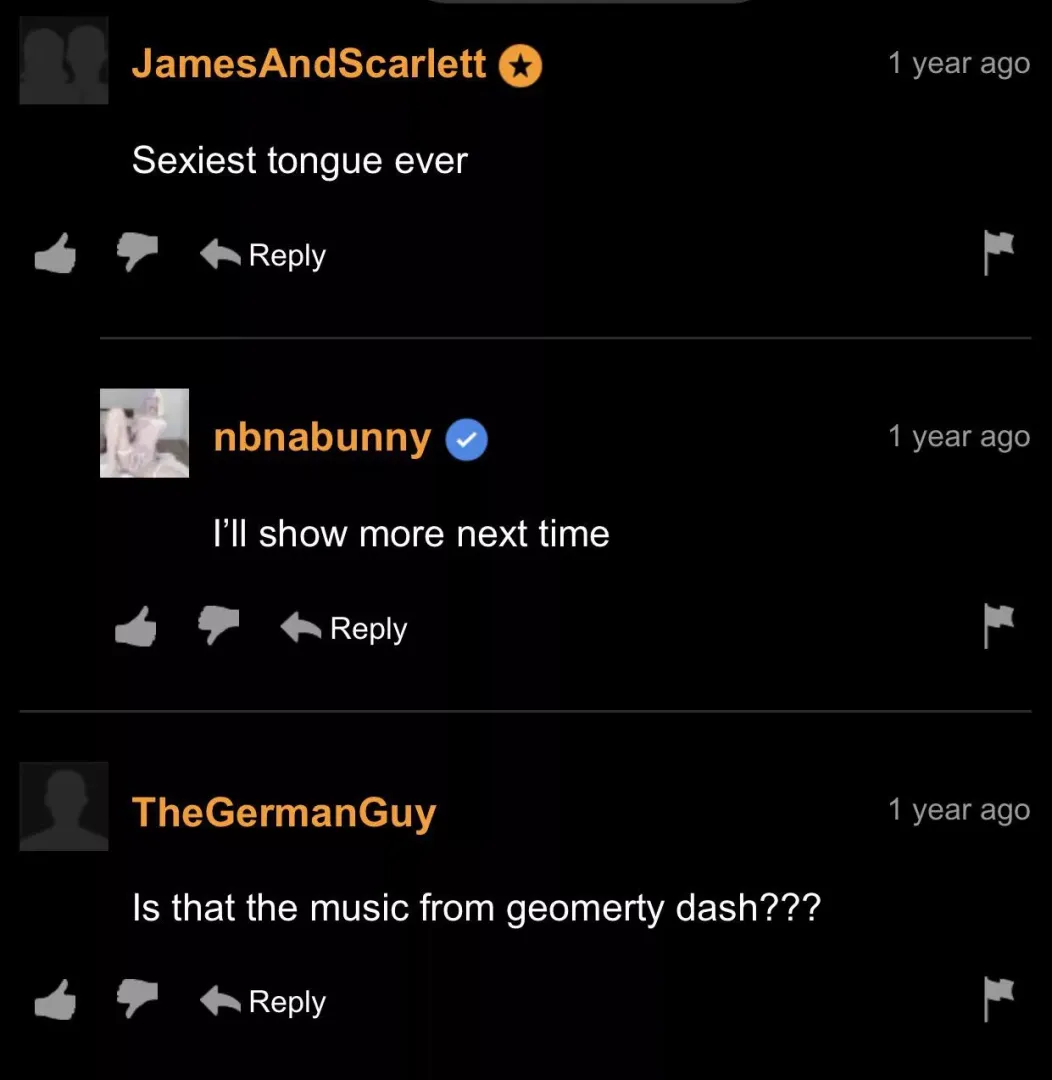
Task: Open the JamesAndScarlett profile name link
Action: click(x=309, y=63)
